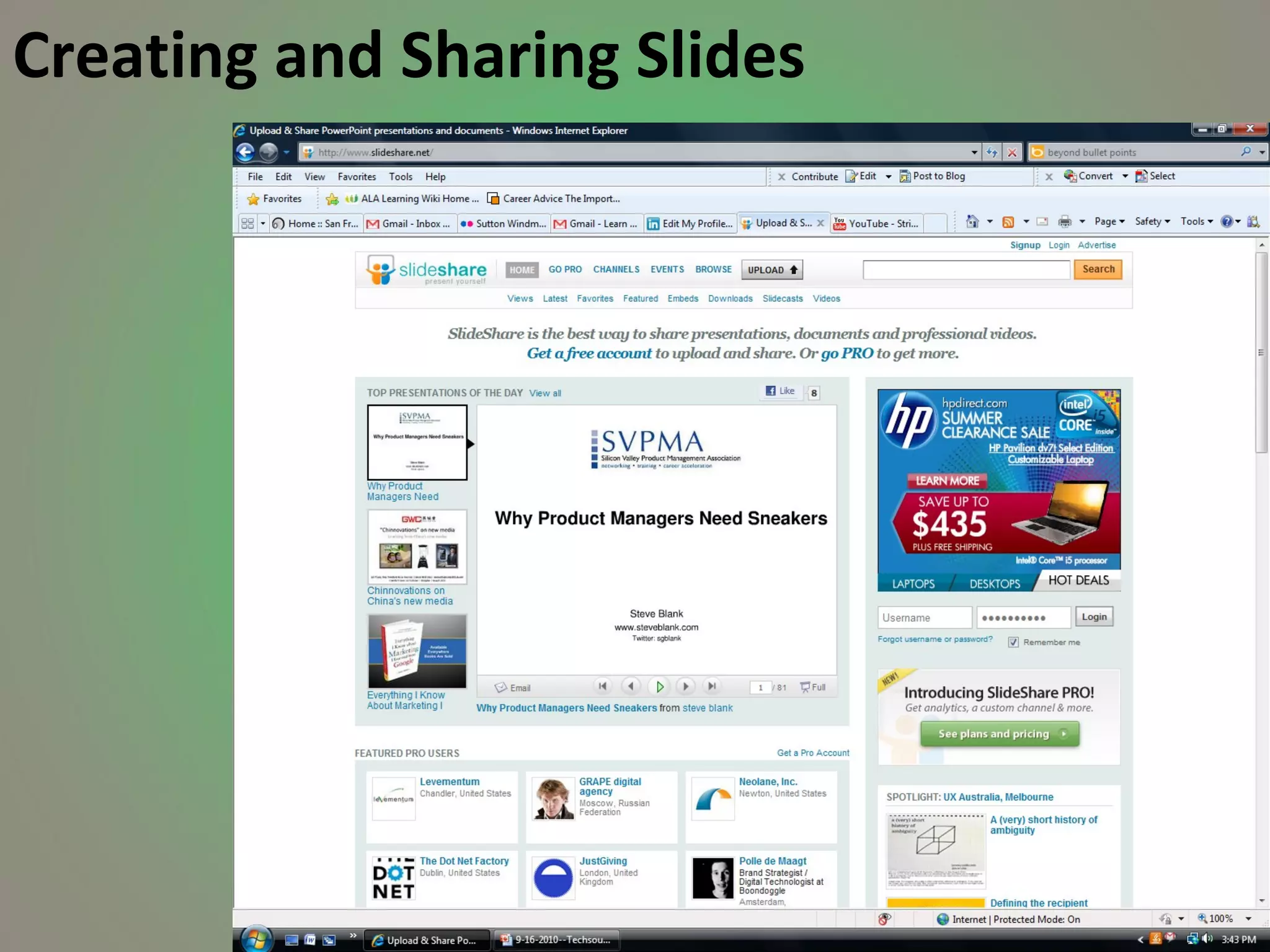The height and width of the screenshot is (952, 1270).
Task: Click the volume speaker icon in the system tray
Action: click(1207, 939)
